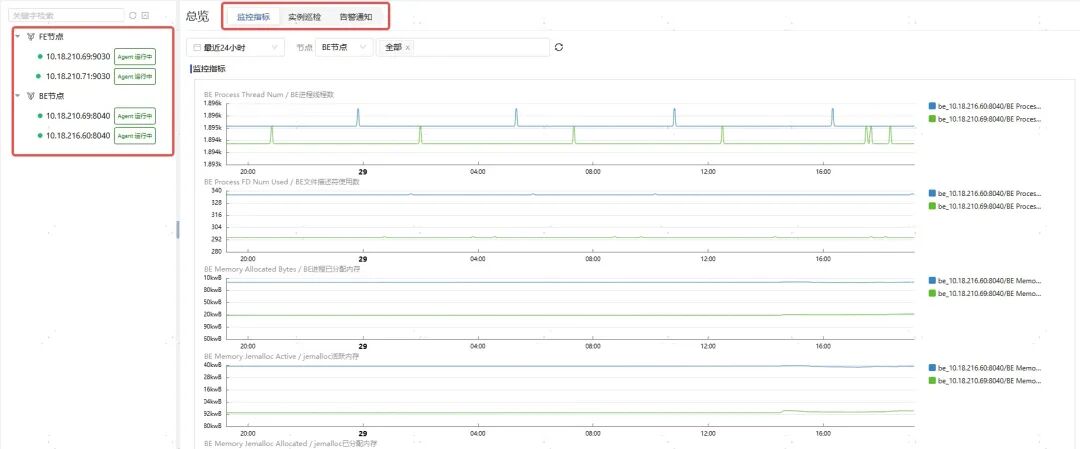Toggle blue series in FD Num Used legend
1080x449 pixels.
pos(986,194)
